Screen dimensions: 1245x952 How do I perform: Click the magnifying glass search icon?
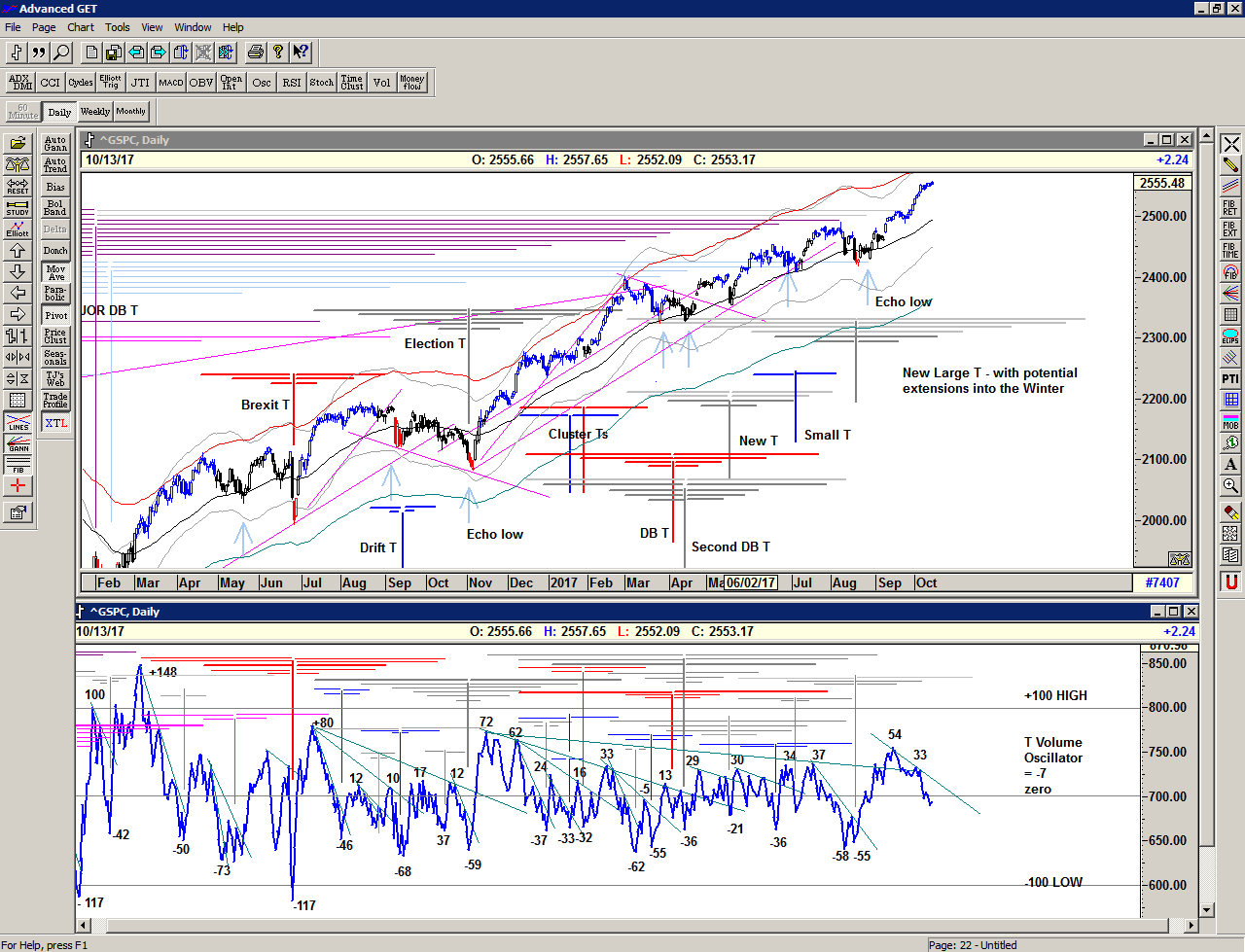click(61, 53)
